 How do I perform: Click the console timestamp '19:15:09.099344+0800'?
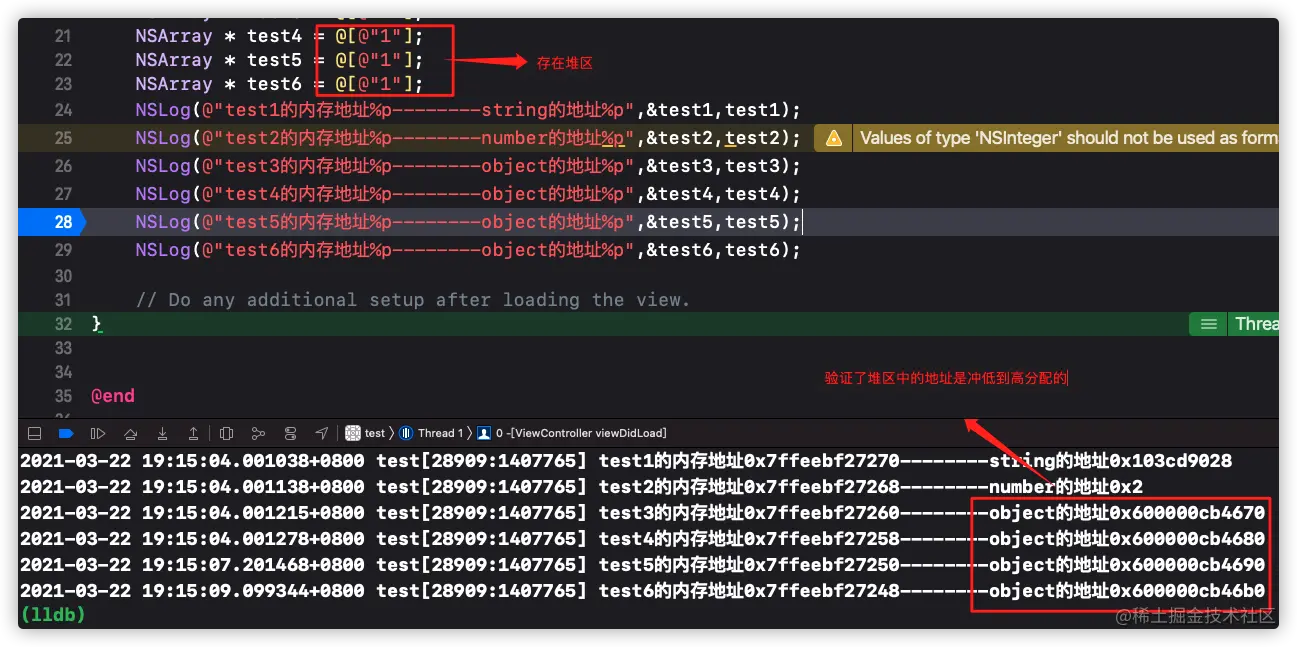coord(252,591)
